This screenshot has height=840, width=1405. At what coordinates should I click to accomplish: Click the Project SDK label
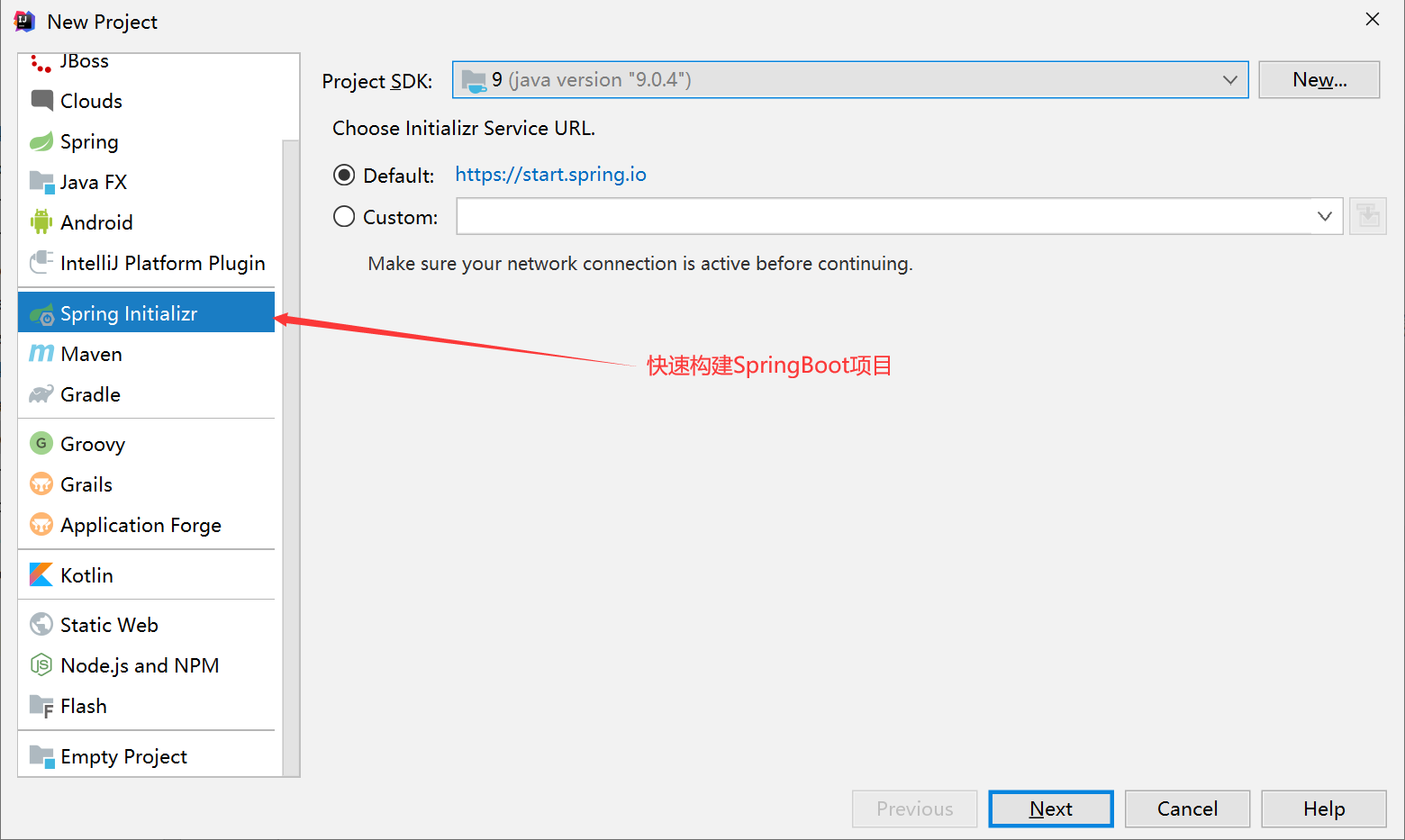coord(377,81)
